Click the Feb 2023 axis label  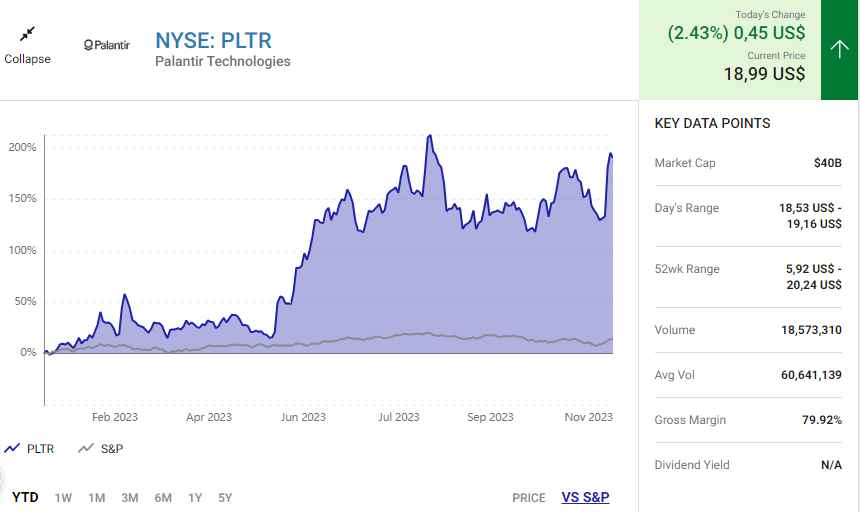[115, 417]
